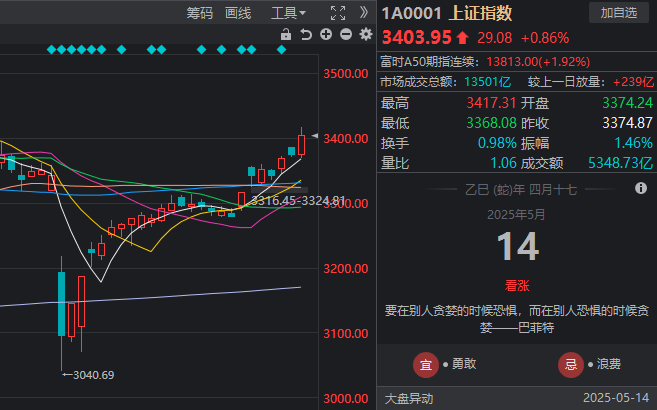The image size is (657, 410).
Task: Click the red 宜 badge
Action: (426, 365)
